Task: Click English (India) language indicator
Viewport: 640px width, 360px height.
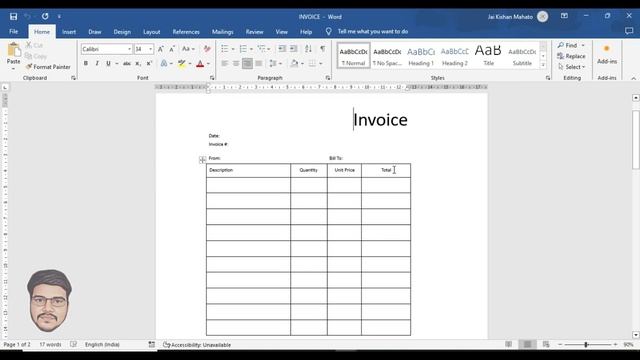Action: click(102, 344)
